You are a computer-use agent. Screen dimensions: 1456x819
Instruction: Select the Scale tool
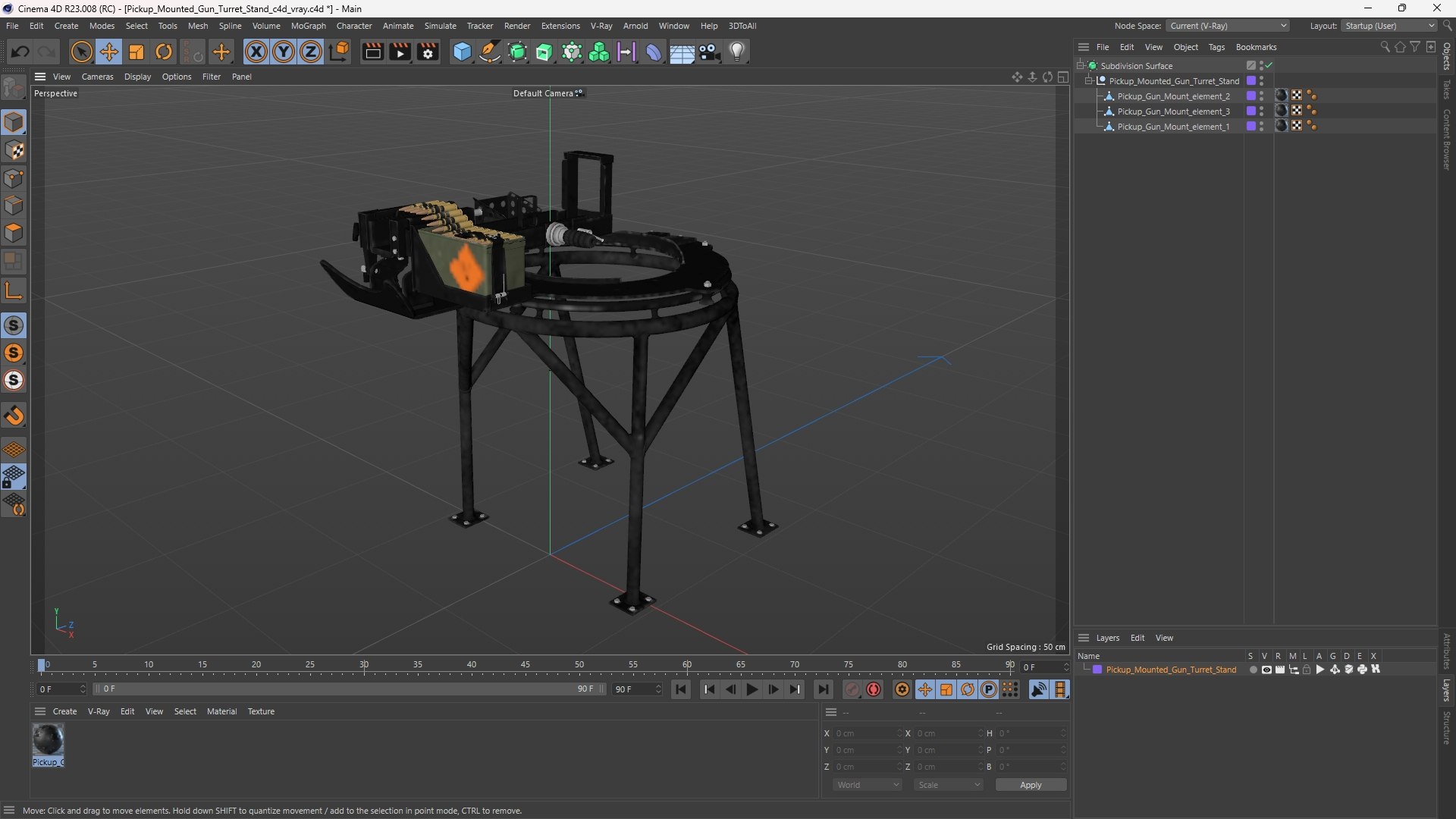coord(136,52)
